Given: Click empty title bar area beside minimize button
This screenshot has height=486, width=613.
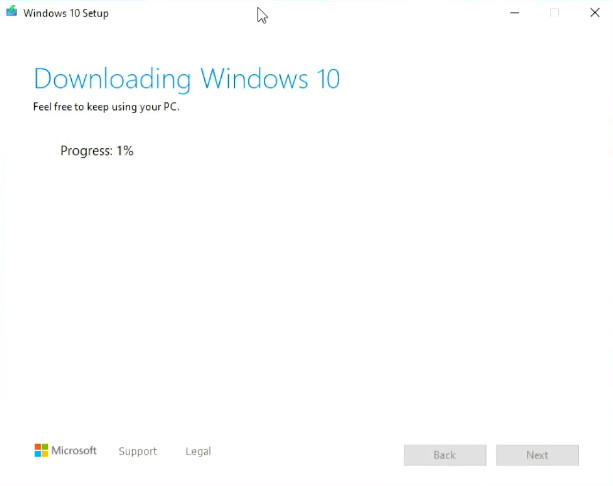Looking at the screenshot, I should (x=400, y=14).
